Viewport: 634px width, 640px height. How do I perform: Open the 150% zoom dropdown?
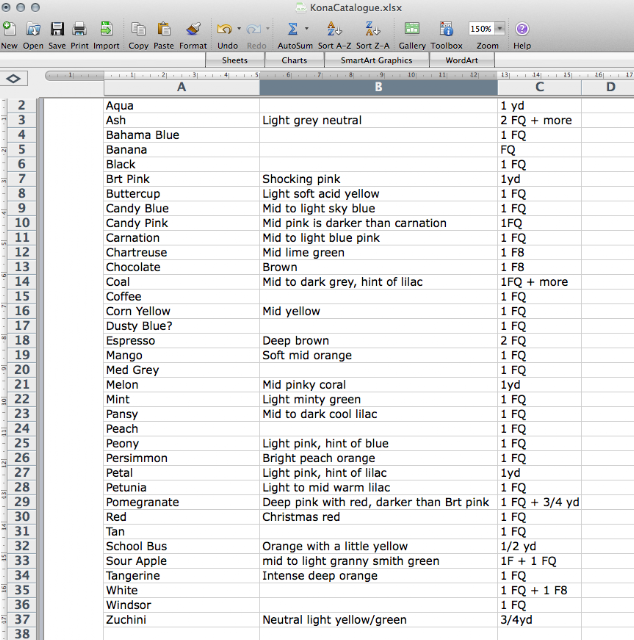[499, 29]
